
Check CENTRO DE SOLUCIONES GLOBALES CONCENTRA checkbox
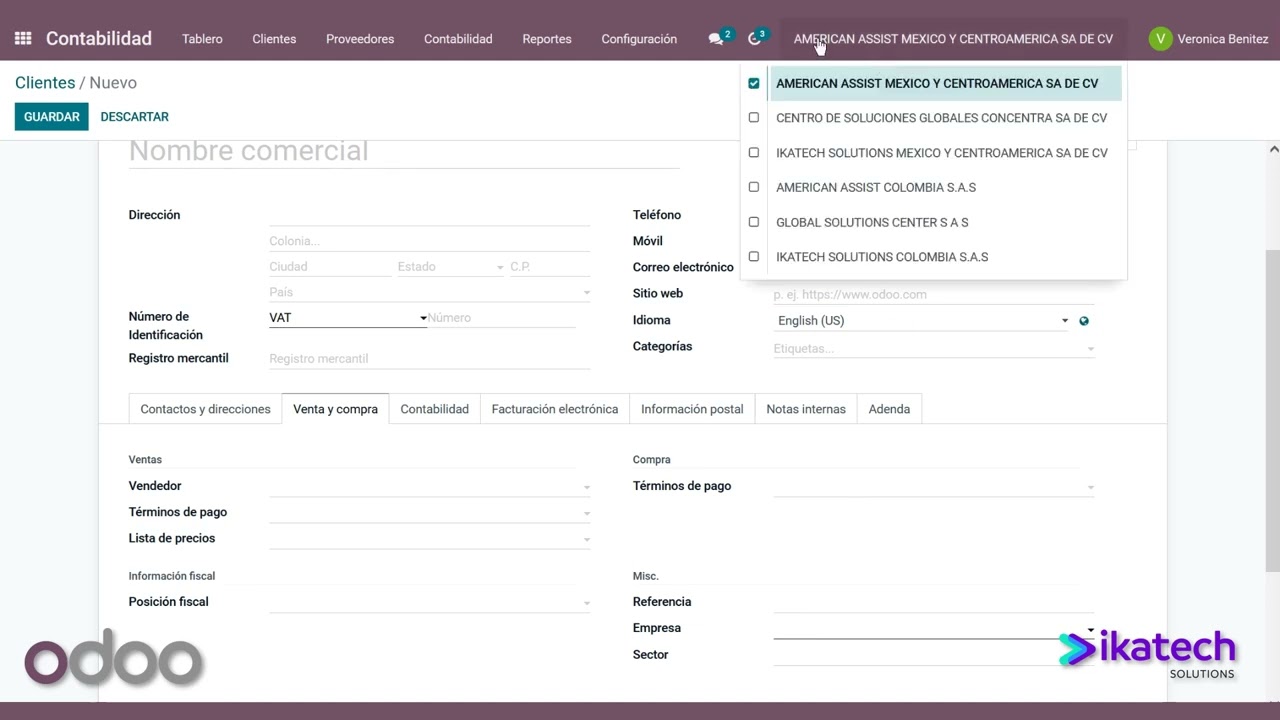[x=754, y=118]
